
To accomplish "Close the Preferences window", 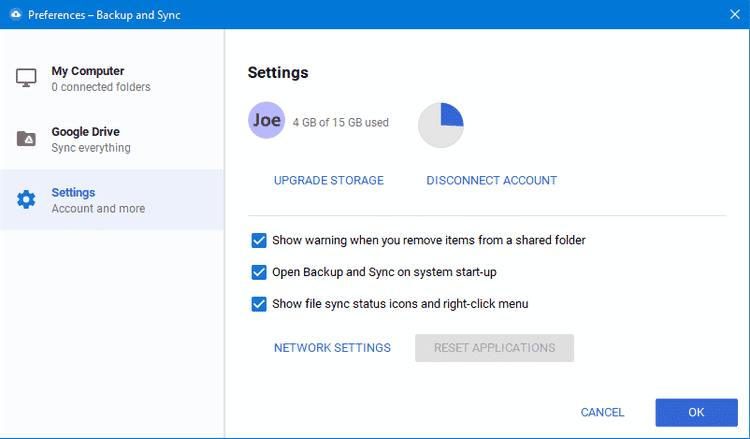I will [x=735, y=14].
